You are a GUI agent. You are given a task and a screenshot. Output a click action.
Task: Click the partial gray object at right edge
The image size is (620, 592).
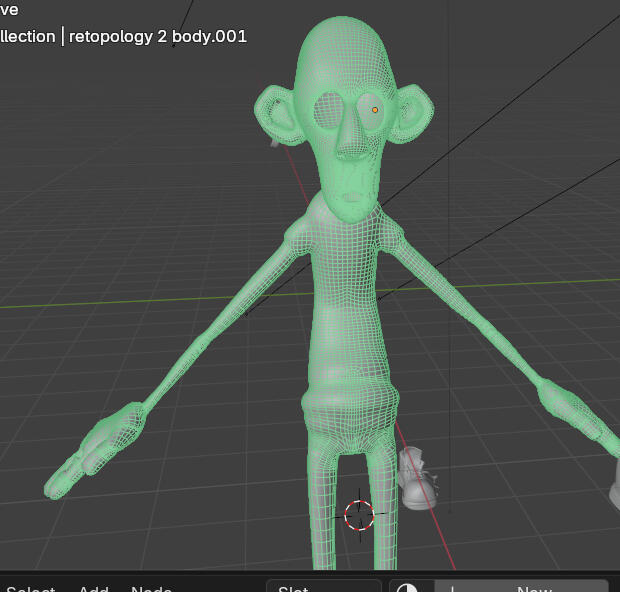tap(614, 494)
